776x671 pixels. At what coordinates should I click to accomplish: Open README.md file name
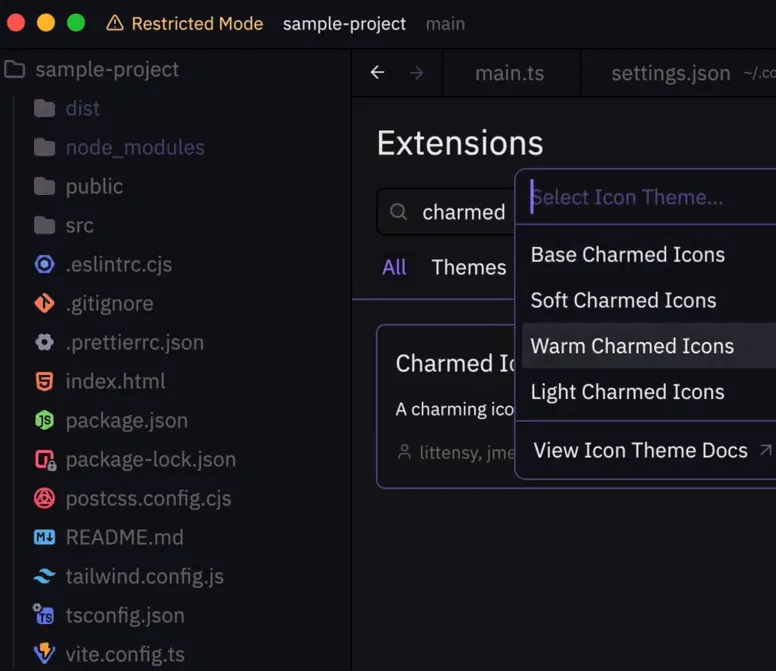(124, 537)
